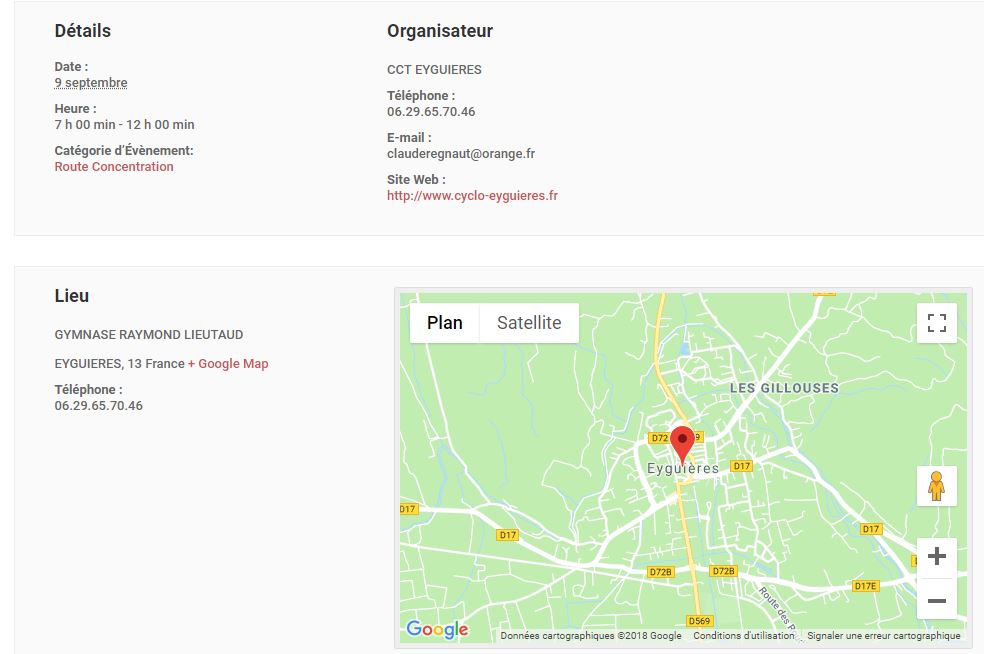Visit the cyclo-eyguieres.fr website link
Screen dimensions: 984x654
click(472, 196)
